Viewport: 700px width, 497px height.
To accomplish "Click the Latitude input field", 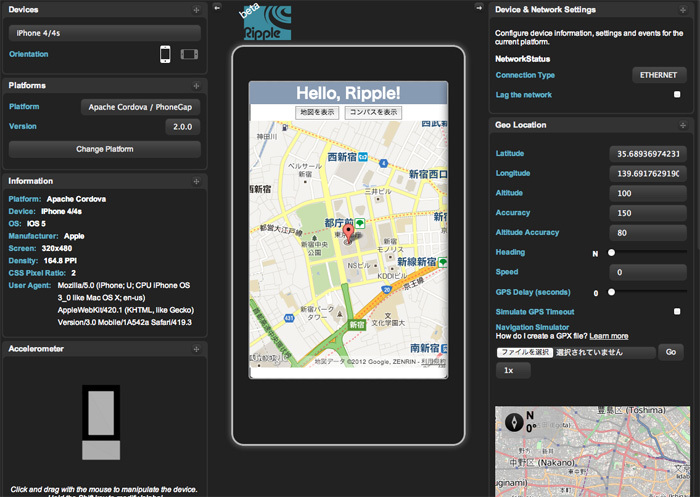I will click(x=648, y=154).
